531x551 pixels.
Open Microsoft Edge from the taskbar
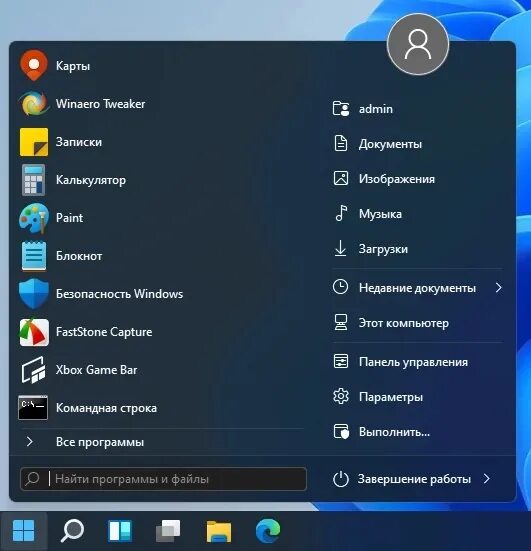[268, 531]
